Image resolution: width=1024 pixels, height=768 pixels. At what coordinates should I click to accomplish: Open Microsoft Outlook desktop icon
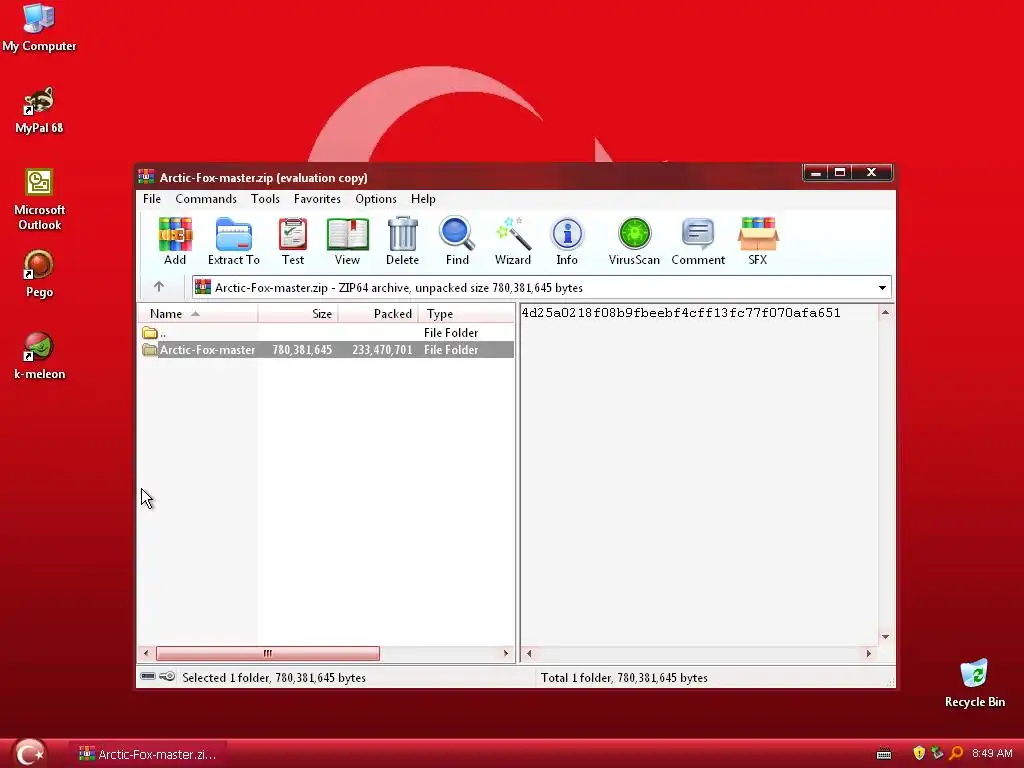39,199
